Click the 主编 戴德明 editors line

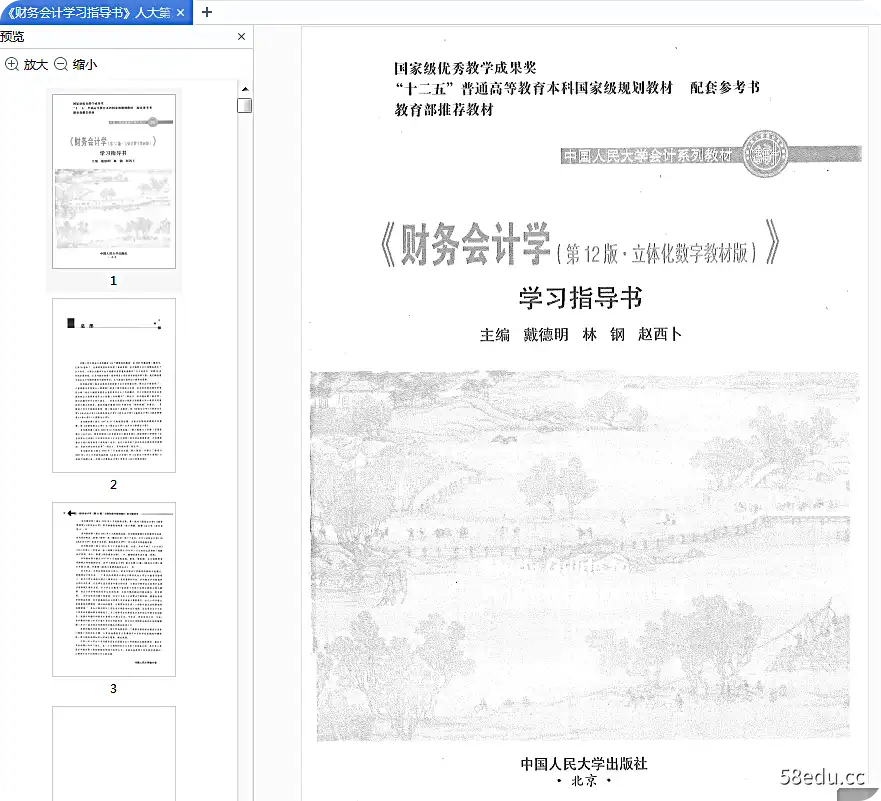click(x=580, y=335)
